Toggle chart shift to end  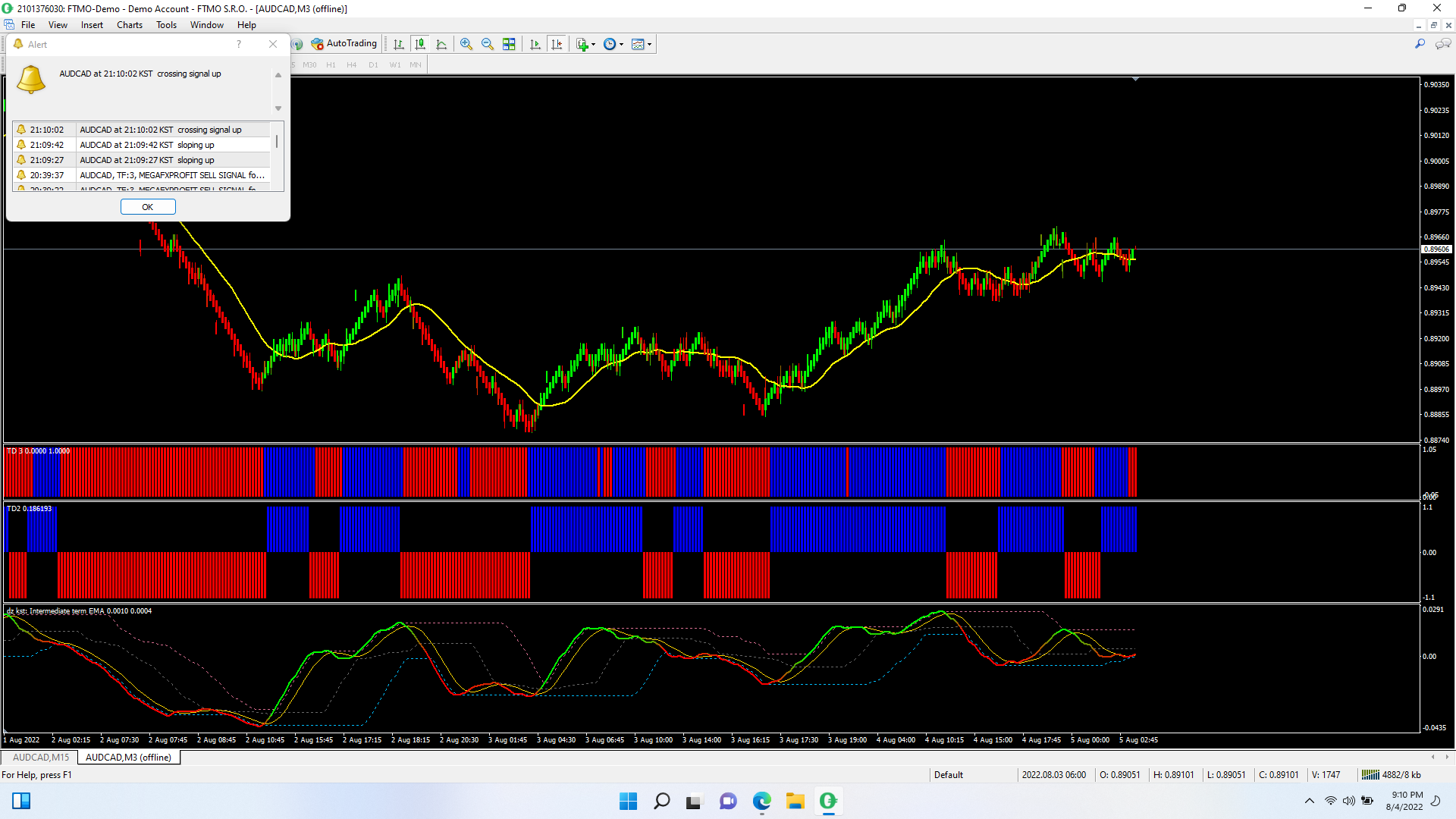click(x=557, y=44)
